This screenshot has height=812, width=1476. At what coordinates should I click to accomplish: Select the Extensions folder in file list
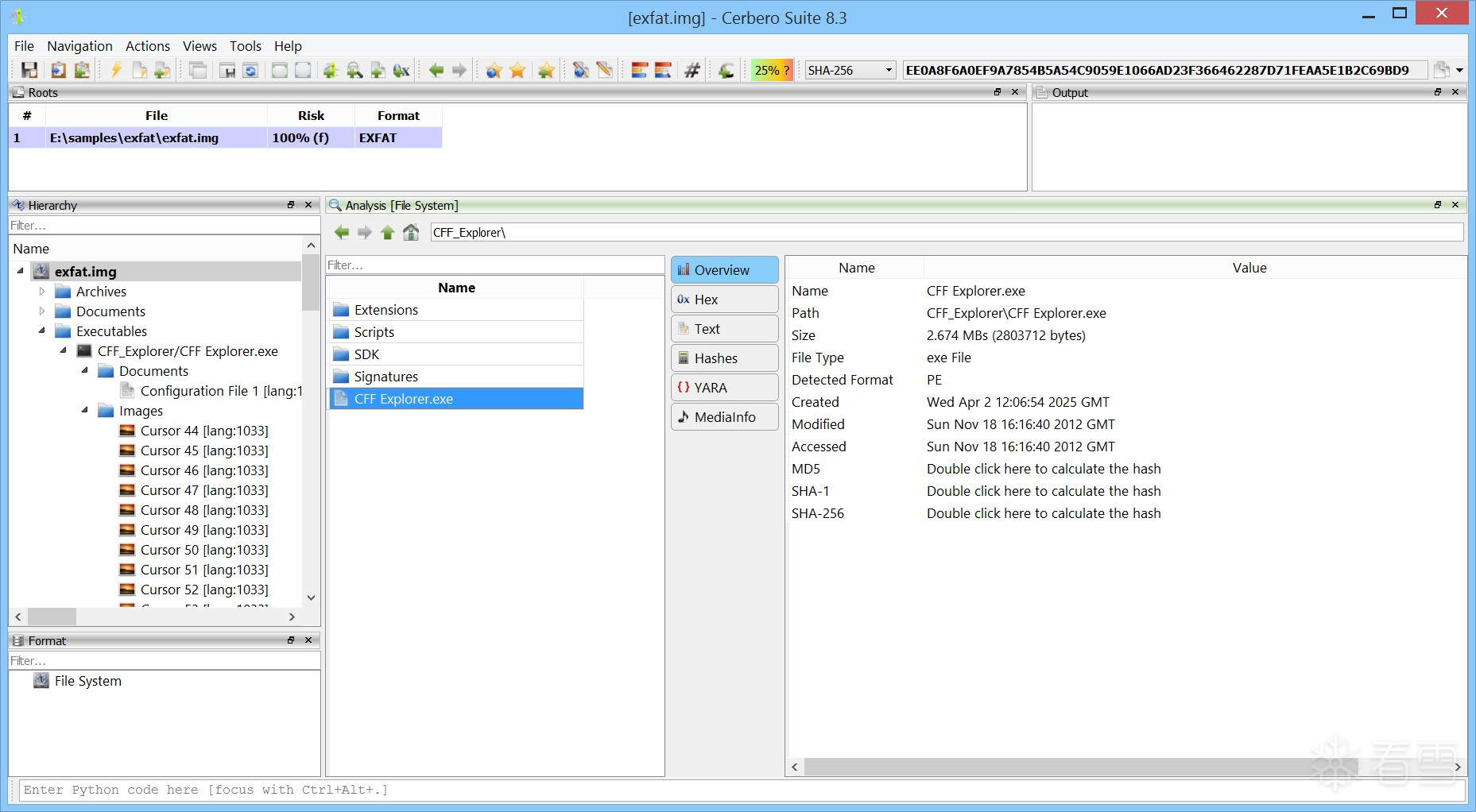[x=456, y=310]
